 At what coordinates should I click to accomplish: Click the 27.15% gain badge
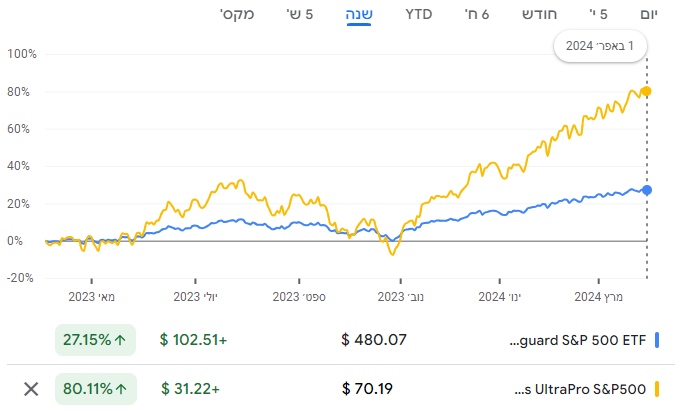click(x=95, y=340)
